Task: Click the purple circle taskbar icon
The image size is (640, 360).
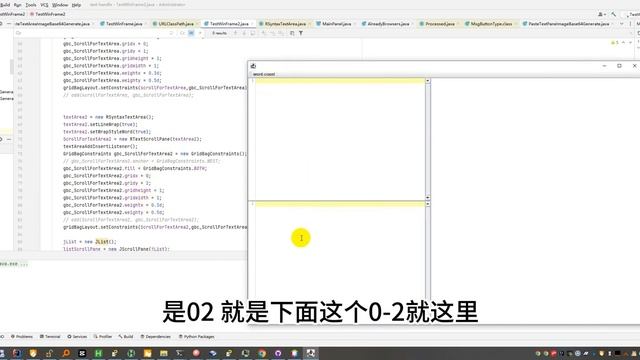Action: (x=278, y=353)
